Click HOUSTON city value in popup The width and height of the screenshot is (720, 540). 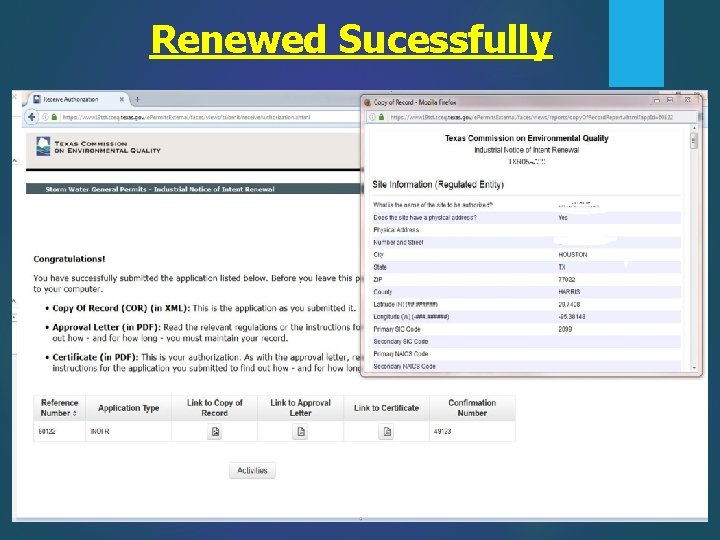pos(573,255)
